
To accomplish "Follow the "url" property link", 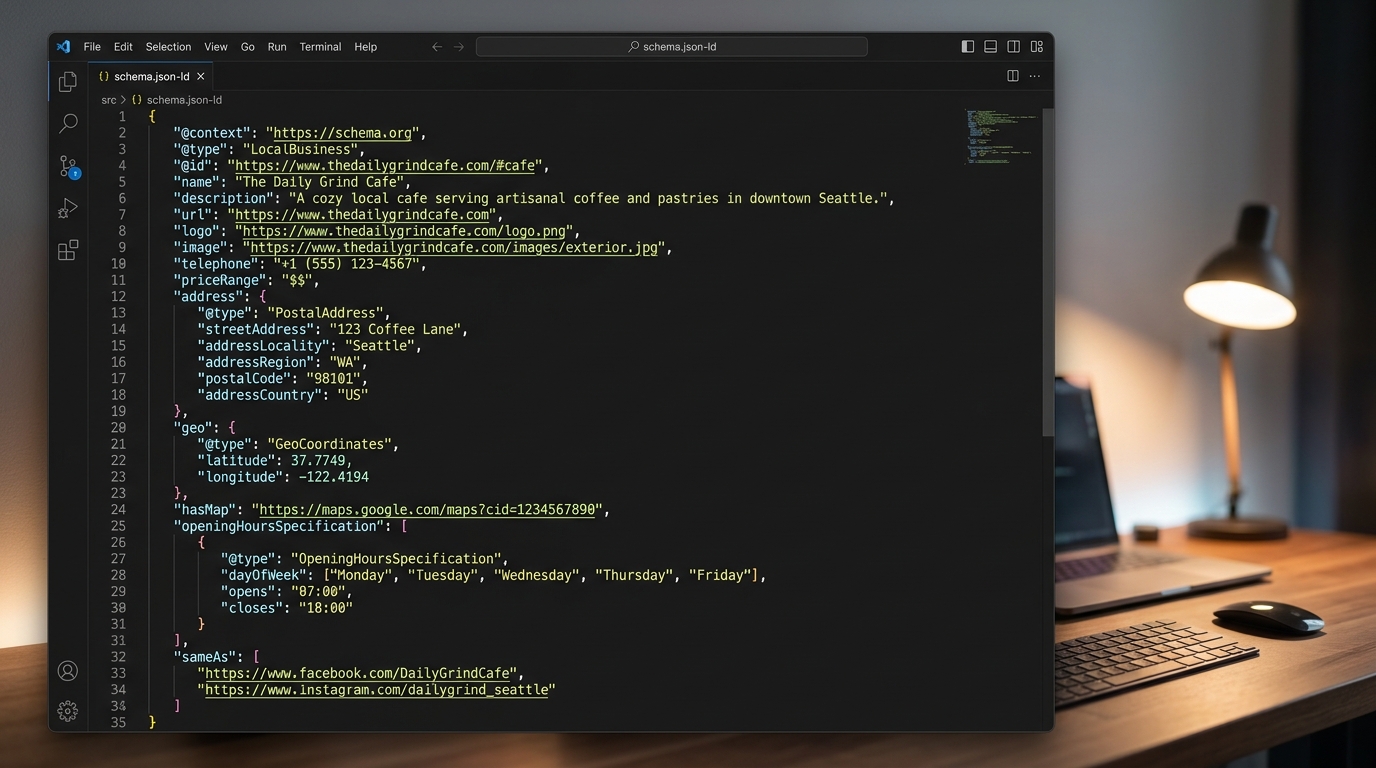I will (x=362, y=214).
